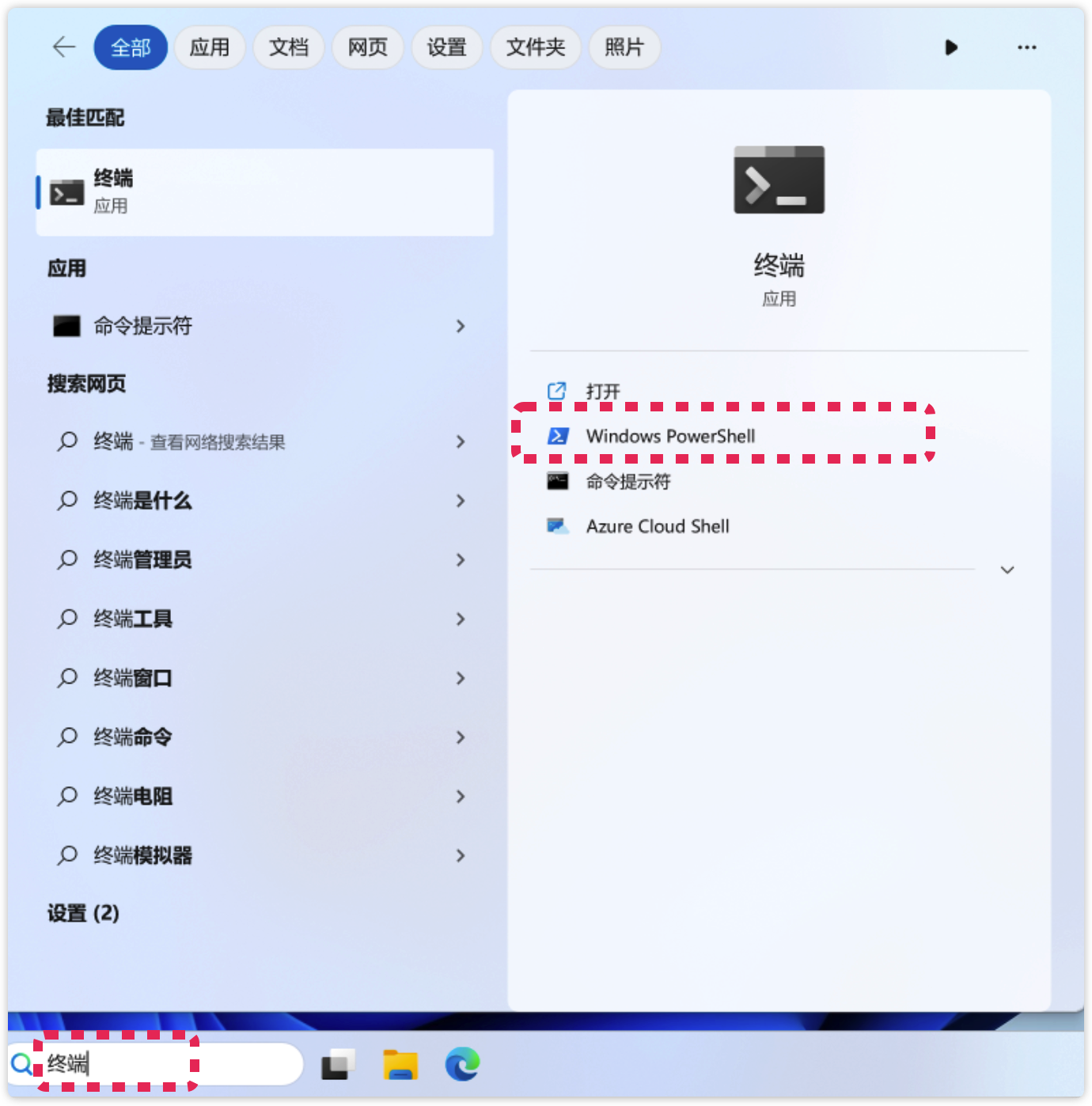Select the 终端 best match result

coord(265,192)
